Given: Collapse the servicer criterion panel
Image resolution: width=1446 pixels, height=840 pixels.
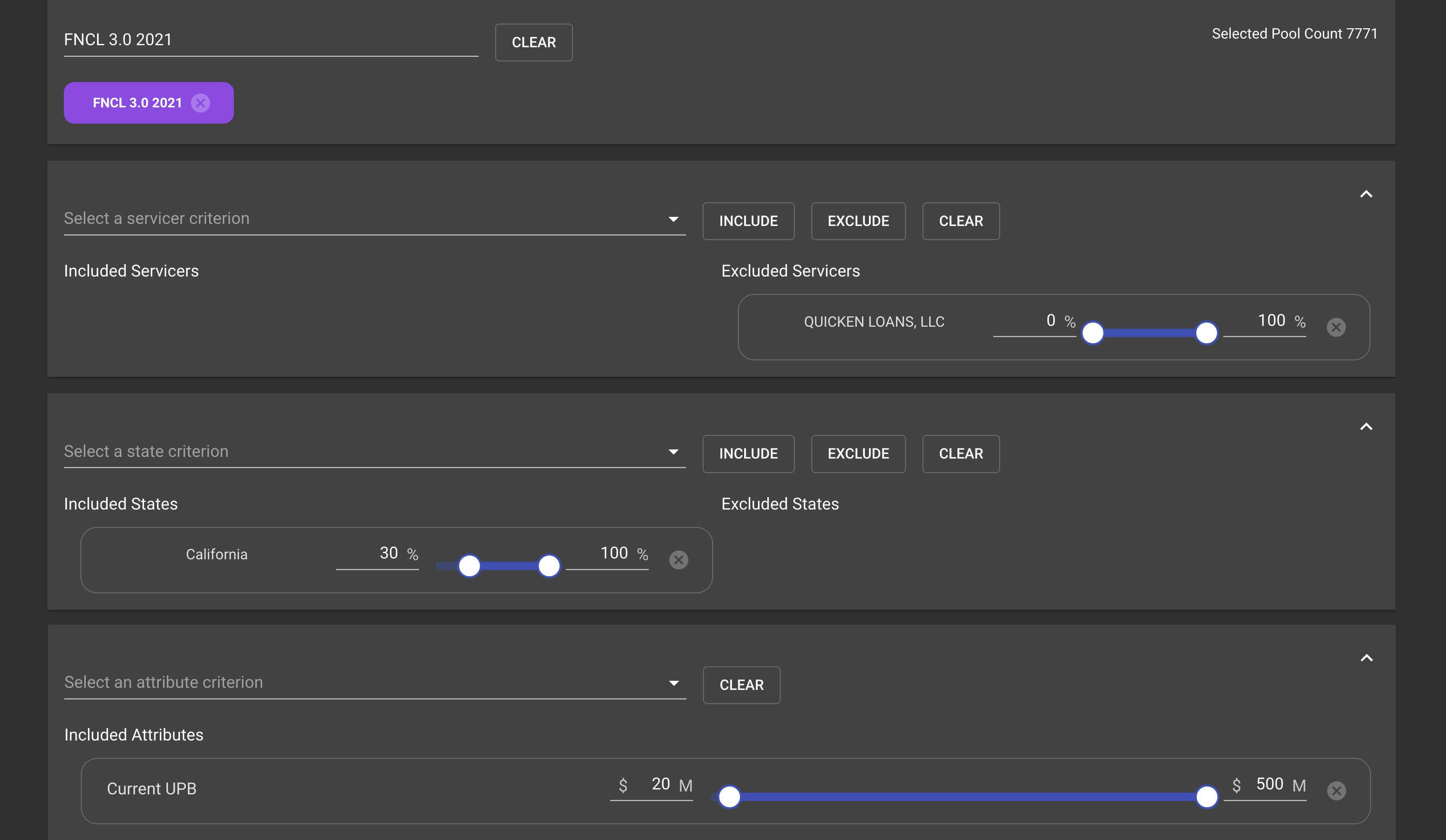Looking at the screenshot, I should (1366, 194).
